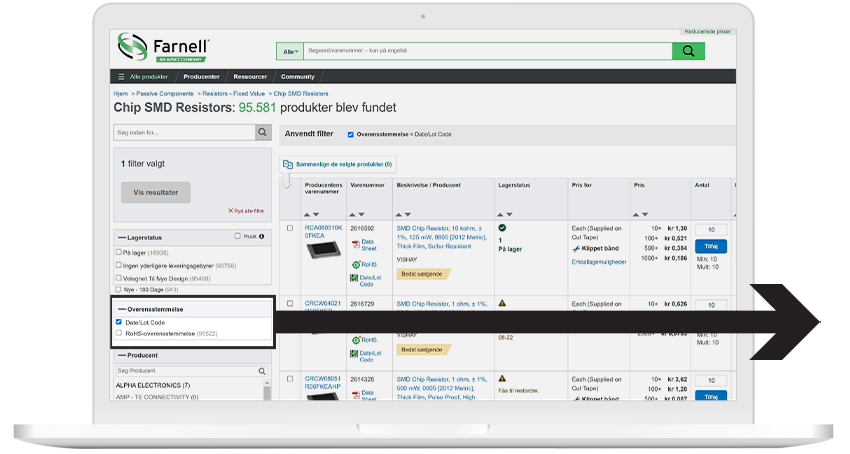
Task: Click Reducerede priser link at top
Action: [707, 31]
